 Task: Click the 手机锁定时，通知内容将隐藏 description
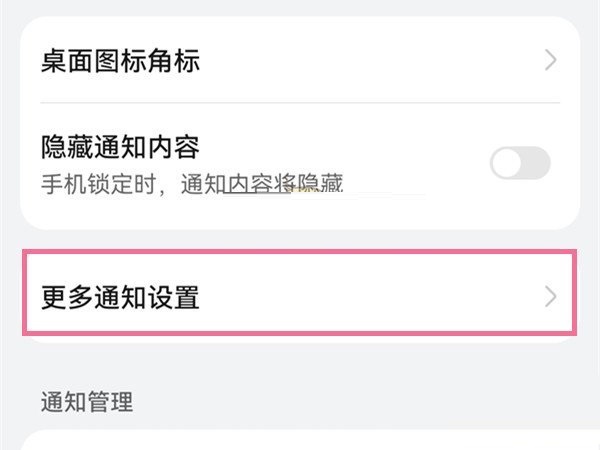192,183
